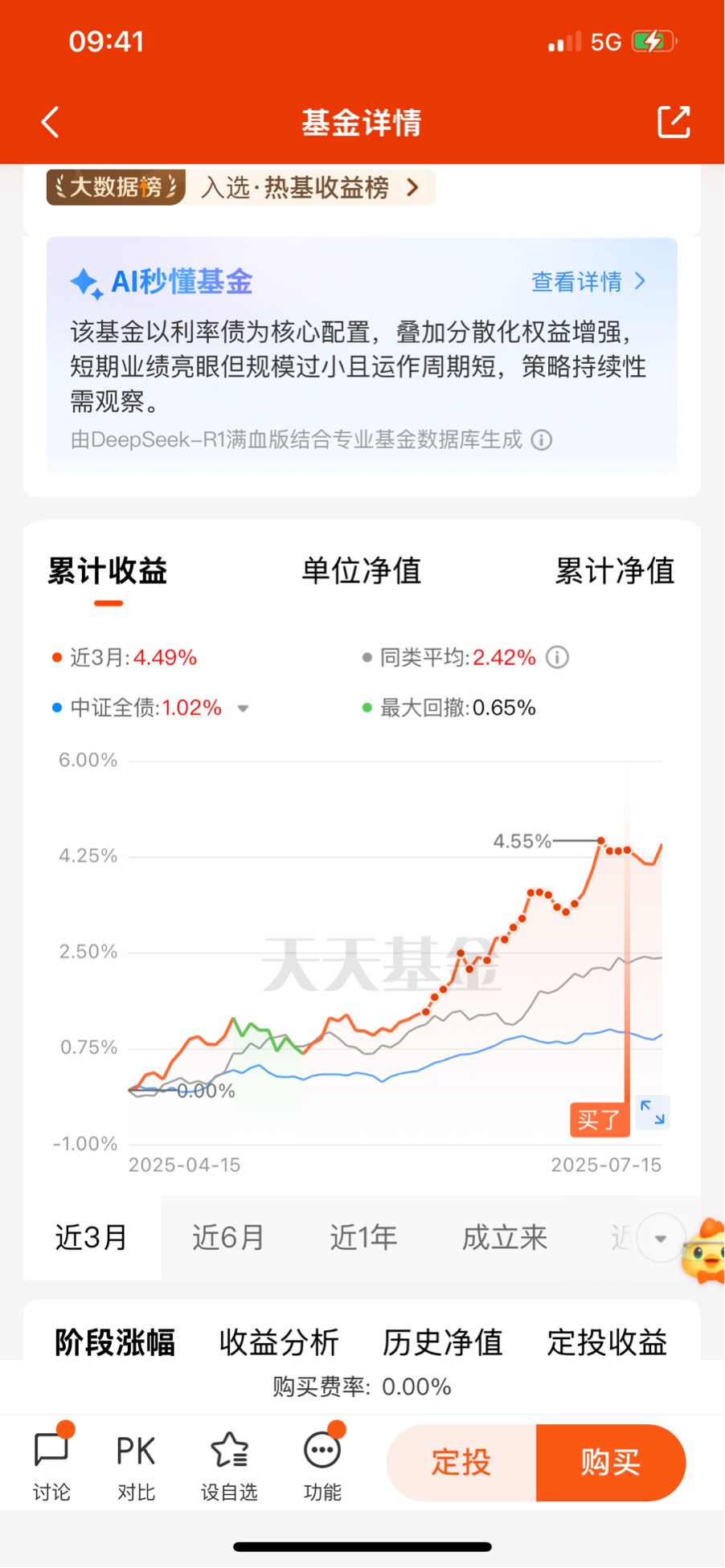Screen dimensions: 725x1568
Task: Select the 成立来 time range
Action: [x=505, y=1238]
